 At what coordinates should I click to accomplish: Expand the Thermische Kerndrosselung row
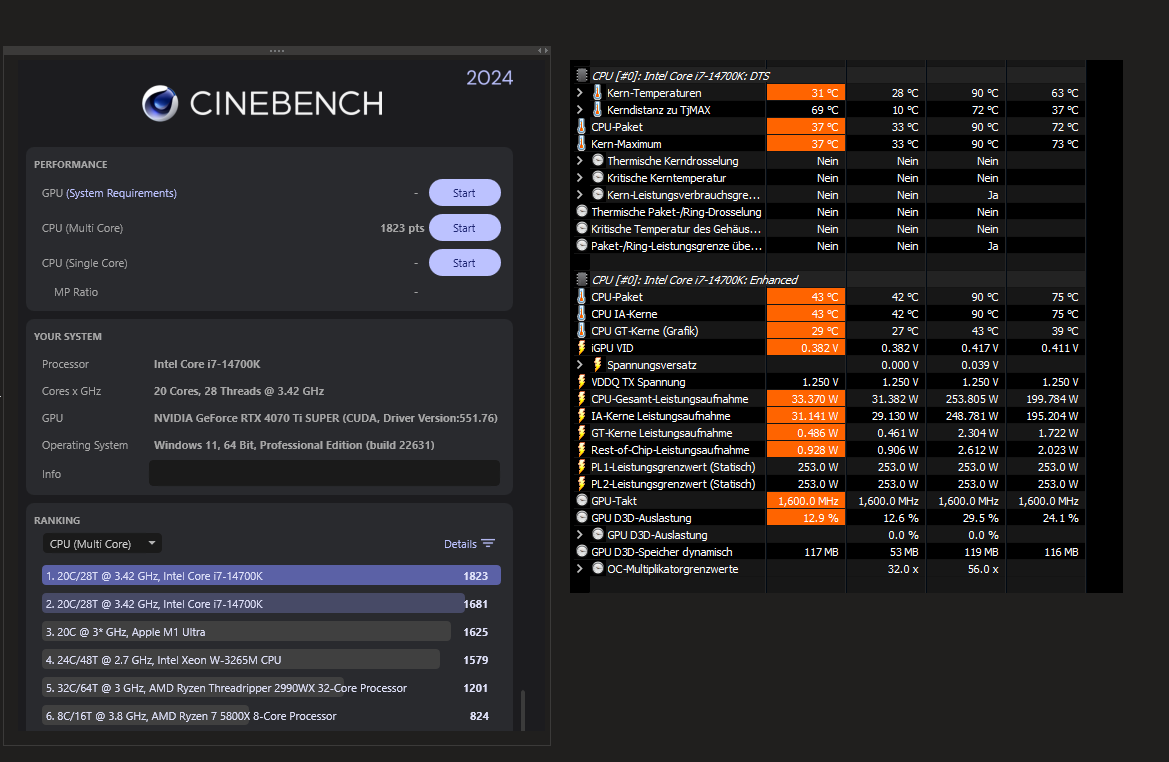(x=580, y=160)
